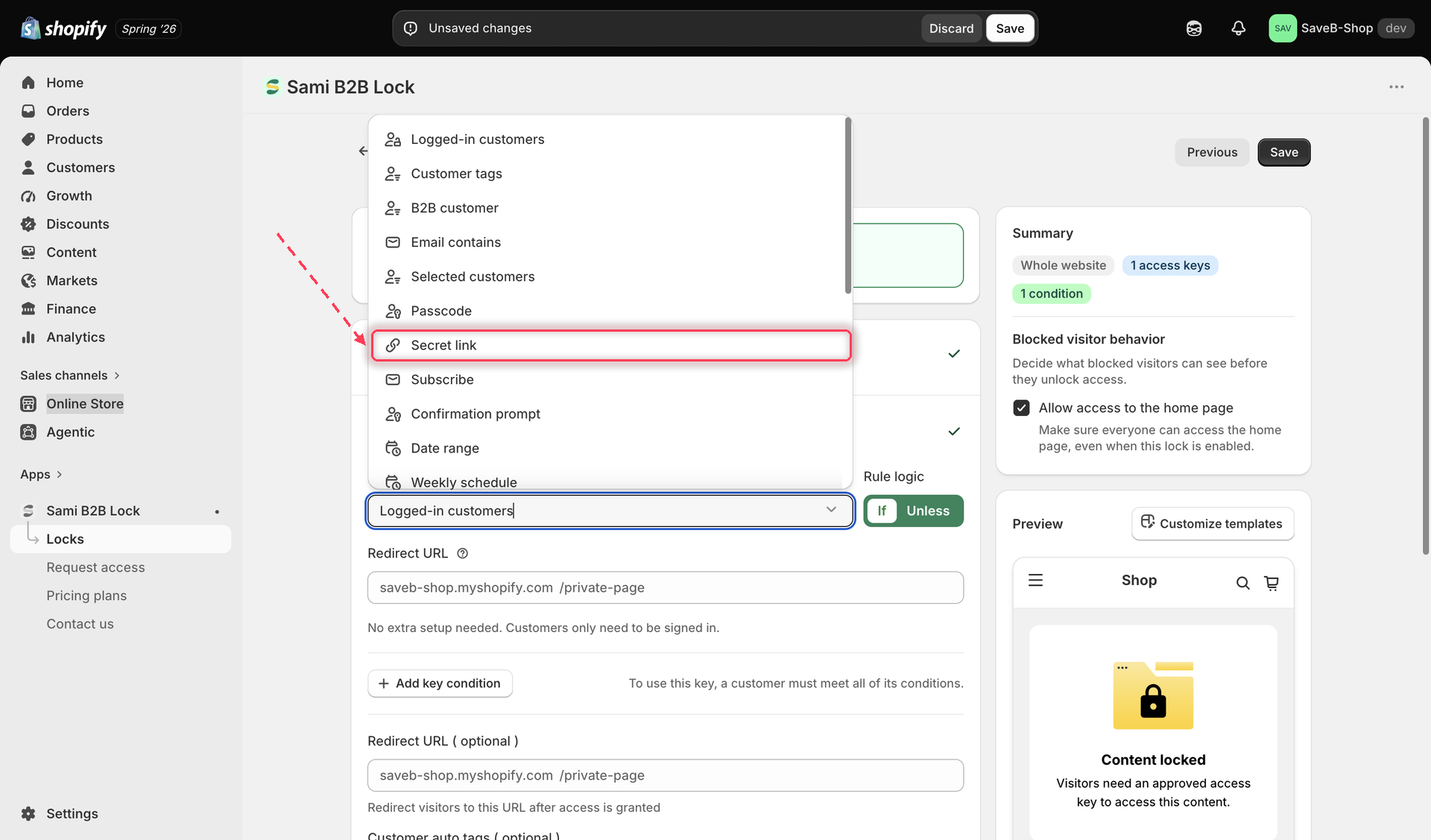Click the 1 access keys badge
Image resolution: width=1431 pixels, height=840 pixels.
pos(1170,265)
